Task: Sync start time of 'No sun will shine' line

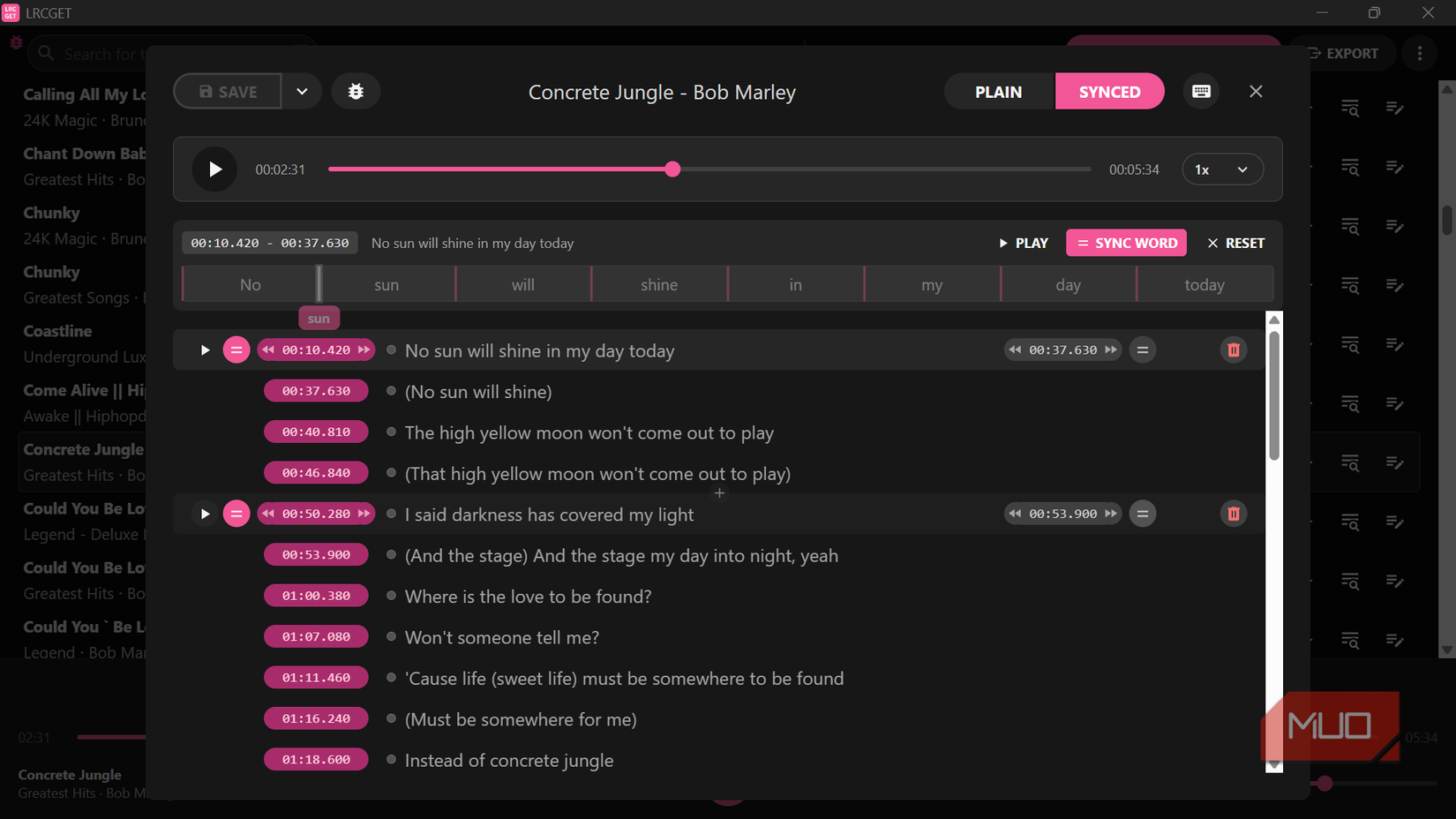Action: click(x=236, y=350)
